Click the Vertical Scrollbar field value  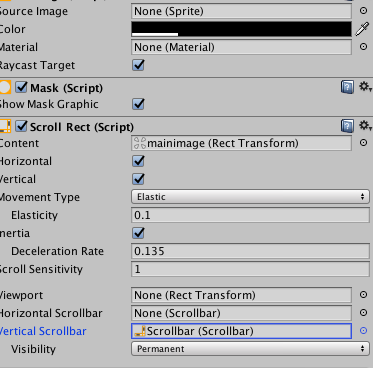click(x=241, y=331)
